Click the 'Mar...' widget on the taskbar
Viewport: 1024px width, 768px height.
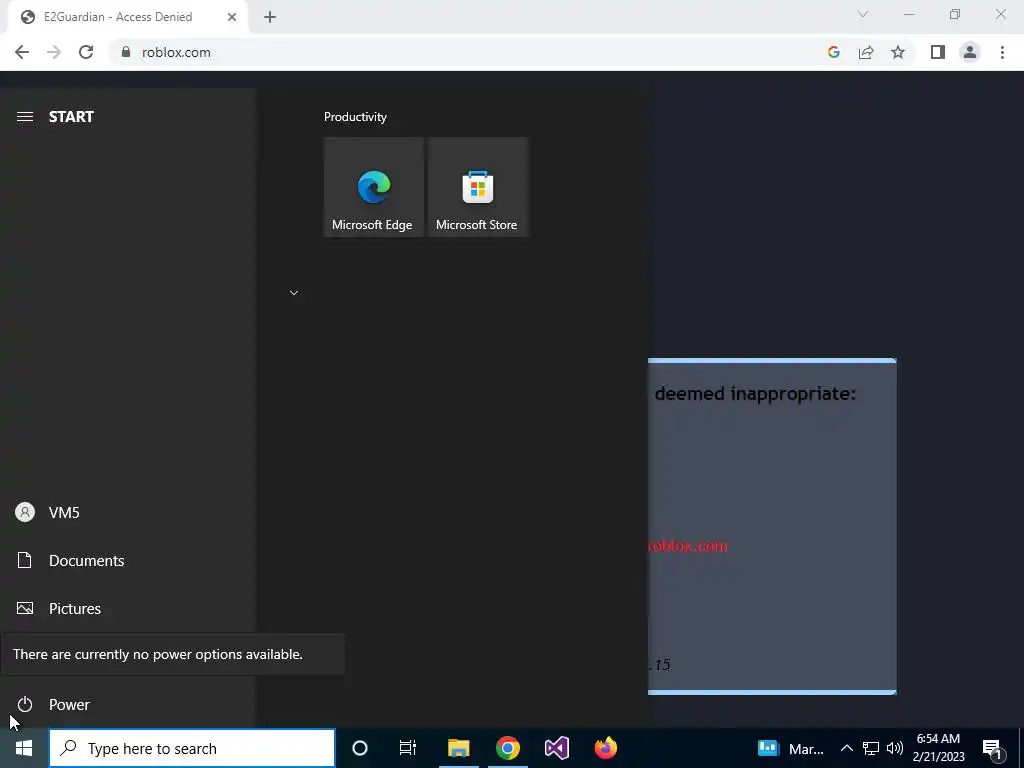pyautogui.click(x=791, y=748)
